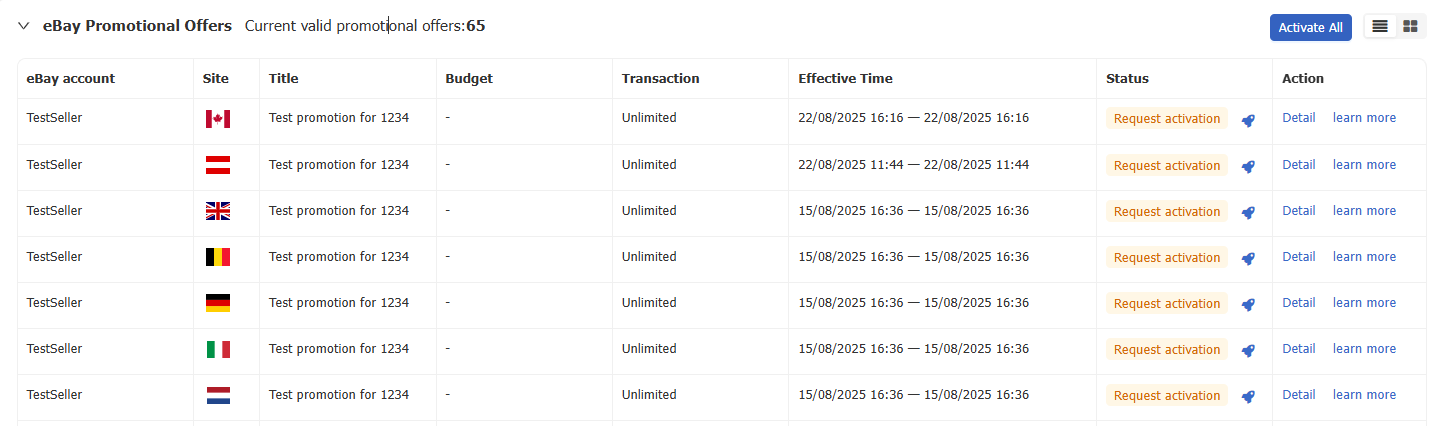Click rocket icon in Belgium promotion row
The width and height of the screenshot is (1438, 426).
[x=1248, y=258]
